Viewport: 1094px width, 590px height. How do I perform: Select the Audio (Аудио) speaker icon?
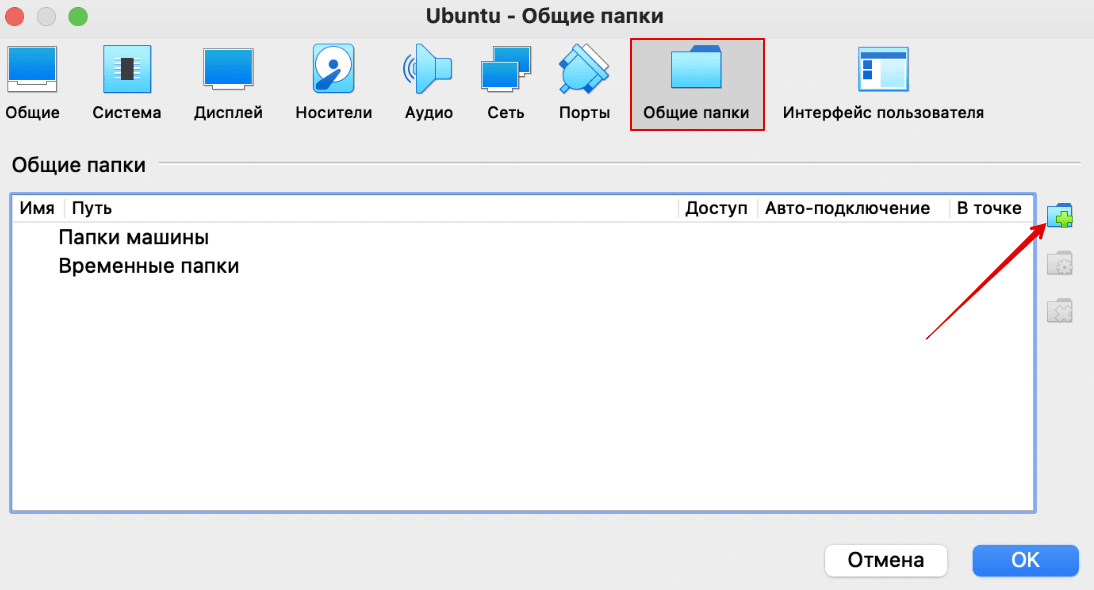point(428,70)
